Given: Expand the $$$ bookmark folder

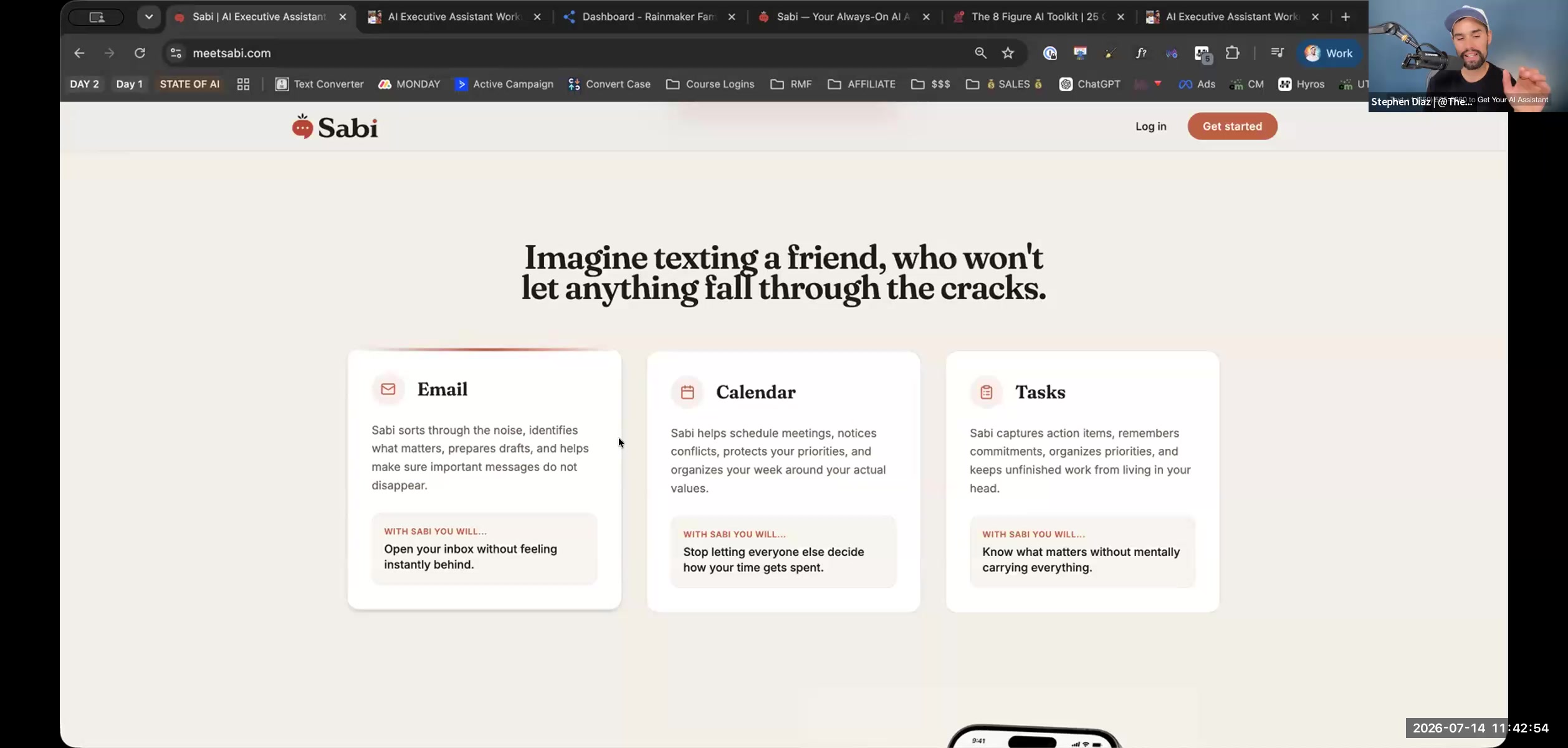Looking at the screenshot, I should click(x=930, y=84).
